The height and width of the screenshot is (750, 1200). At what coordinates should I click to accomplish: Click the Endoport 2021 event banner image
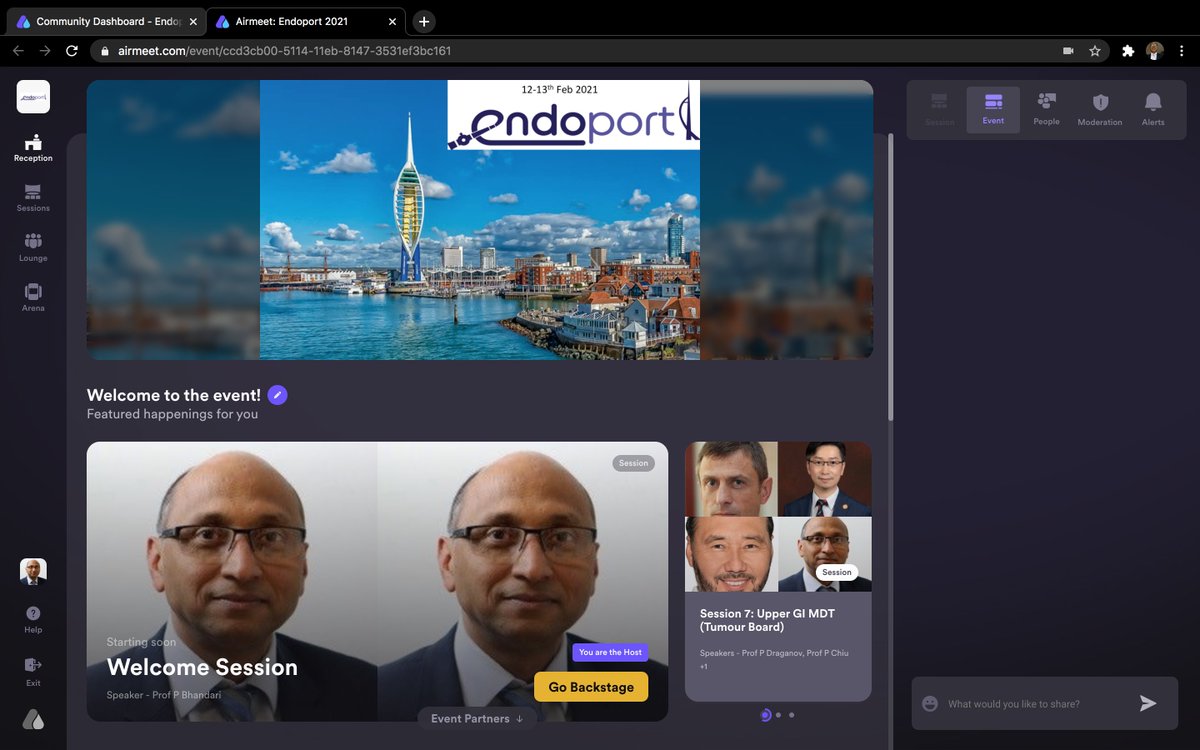click(x=480, y=220)
